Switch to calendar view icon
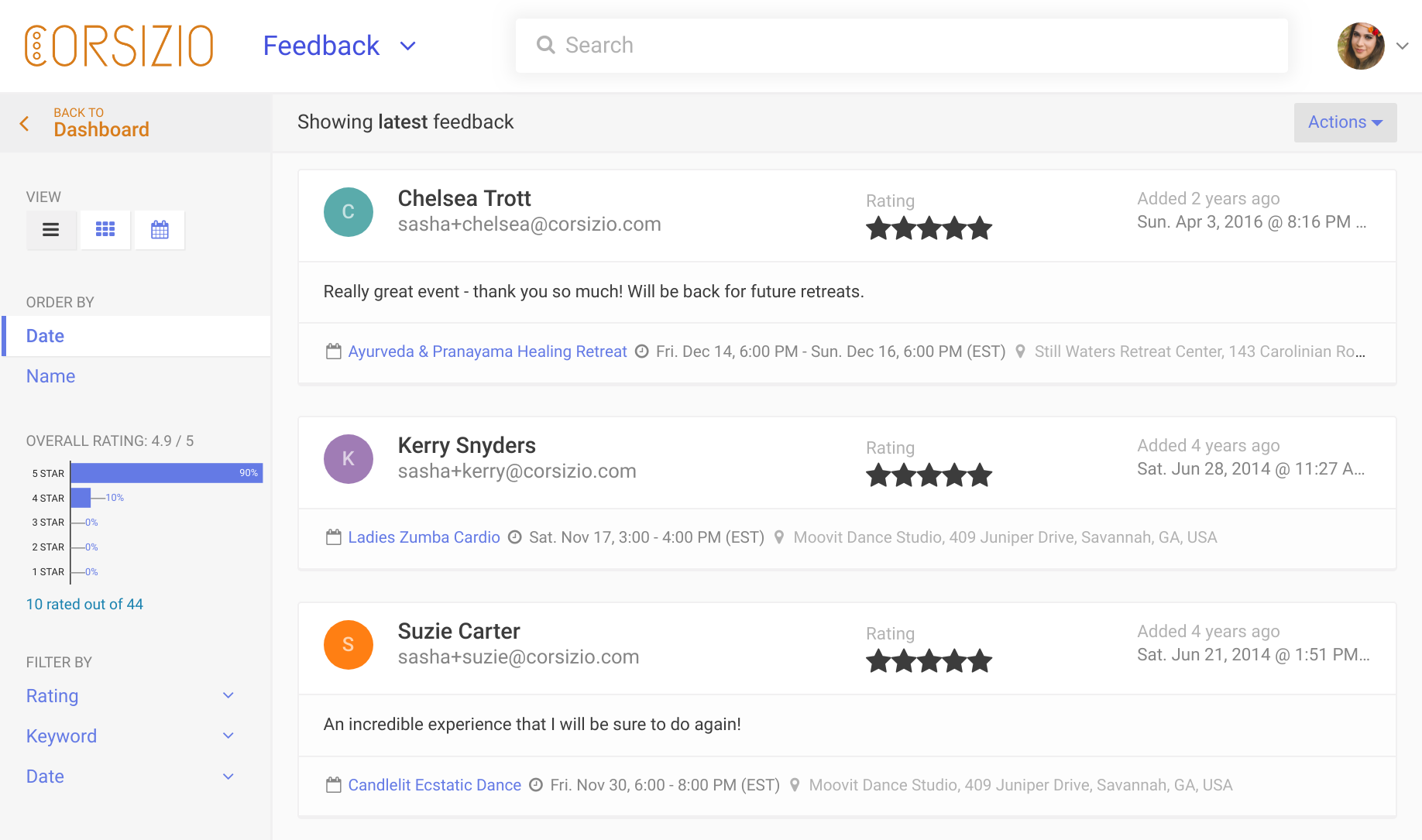Image resolution: width=1422 pixels, height=840 pixels. point(160,230)
